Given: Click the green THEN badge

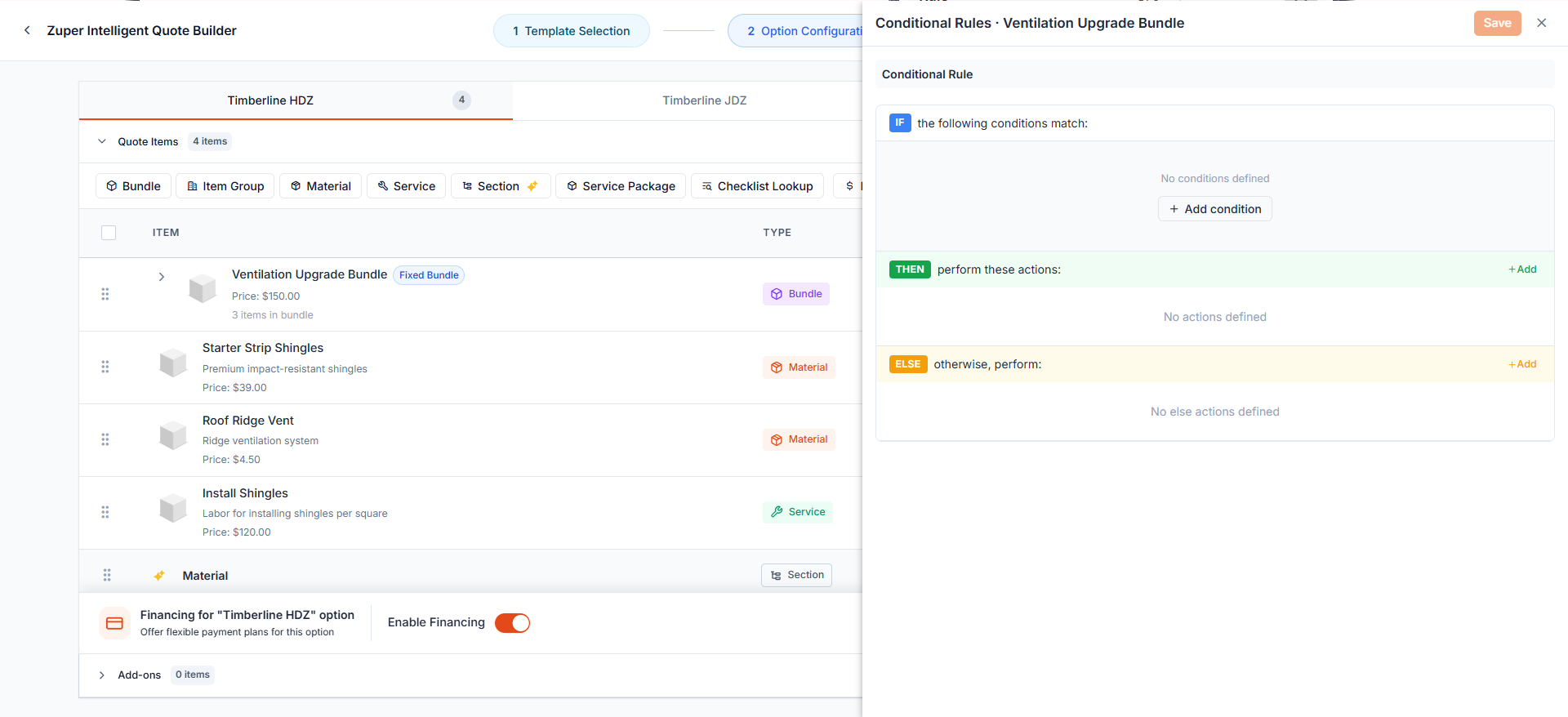Looking at the screenshot, I should (910, 269).
